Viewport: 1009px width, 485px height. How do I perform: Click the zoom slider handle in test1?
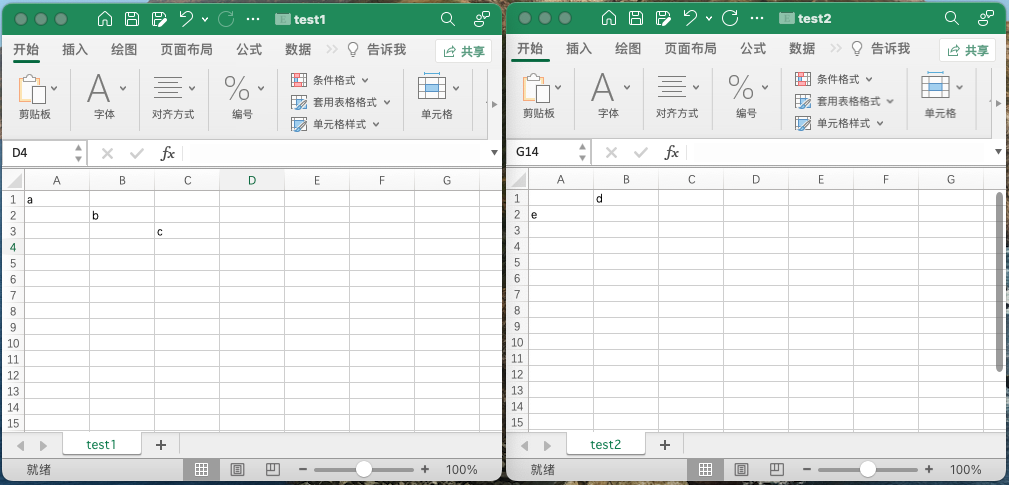click(364, 469)
